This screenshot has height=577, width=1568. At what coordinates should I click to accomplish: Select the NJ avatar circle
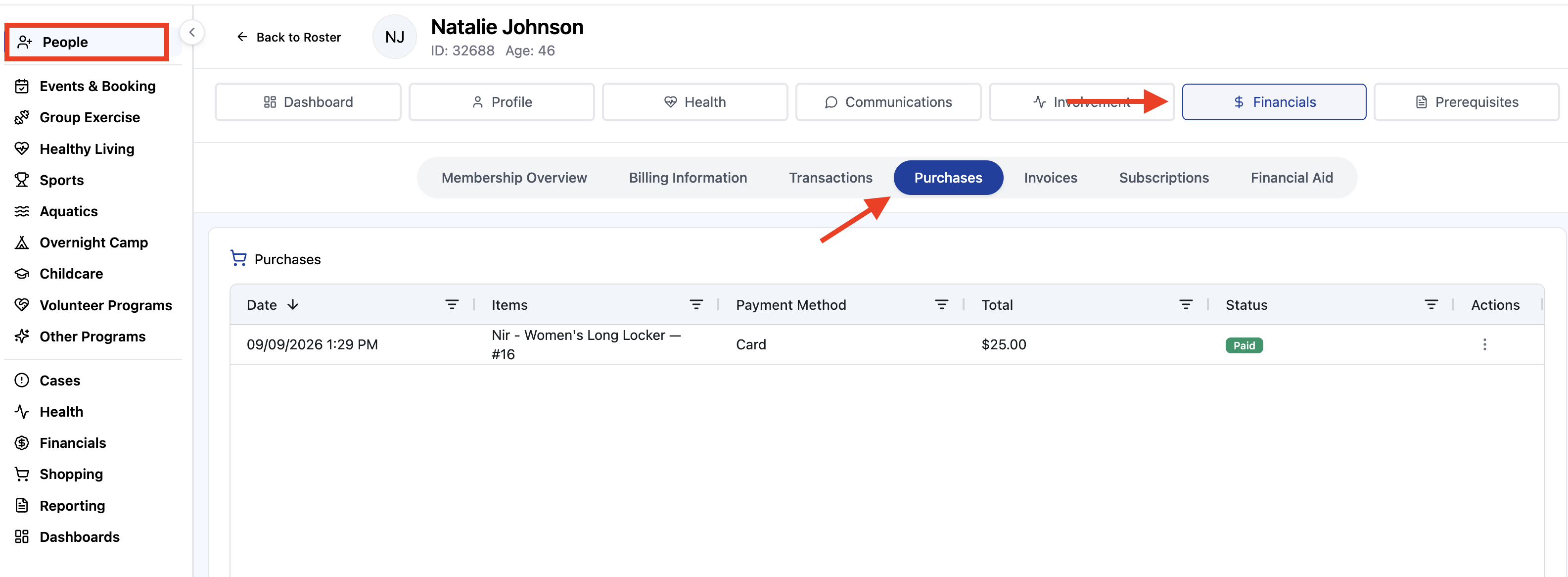(x=394, y=37)
